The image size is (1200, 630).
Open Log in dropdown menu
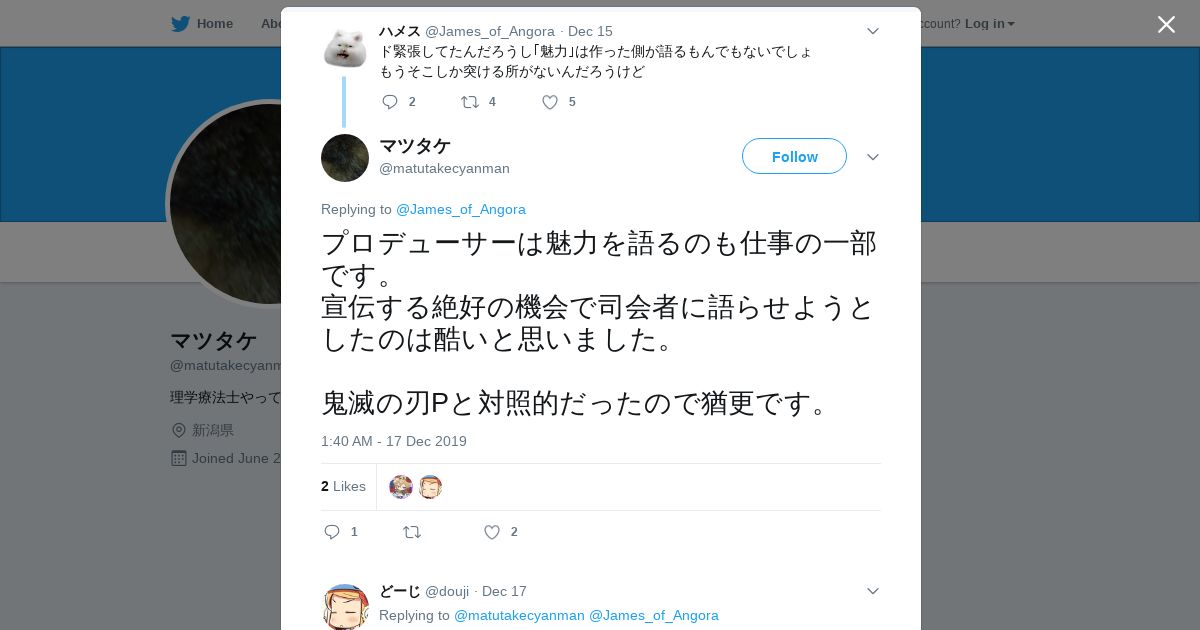pyautogui.click(x=990, y=23)
